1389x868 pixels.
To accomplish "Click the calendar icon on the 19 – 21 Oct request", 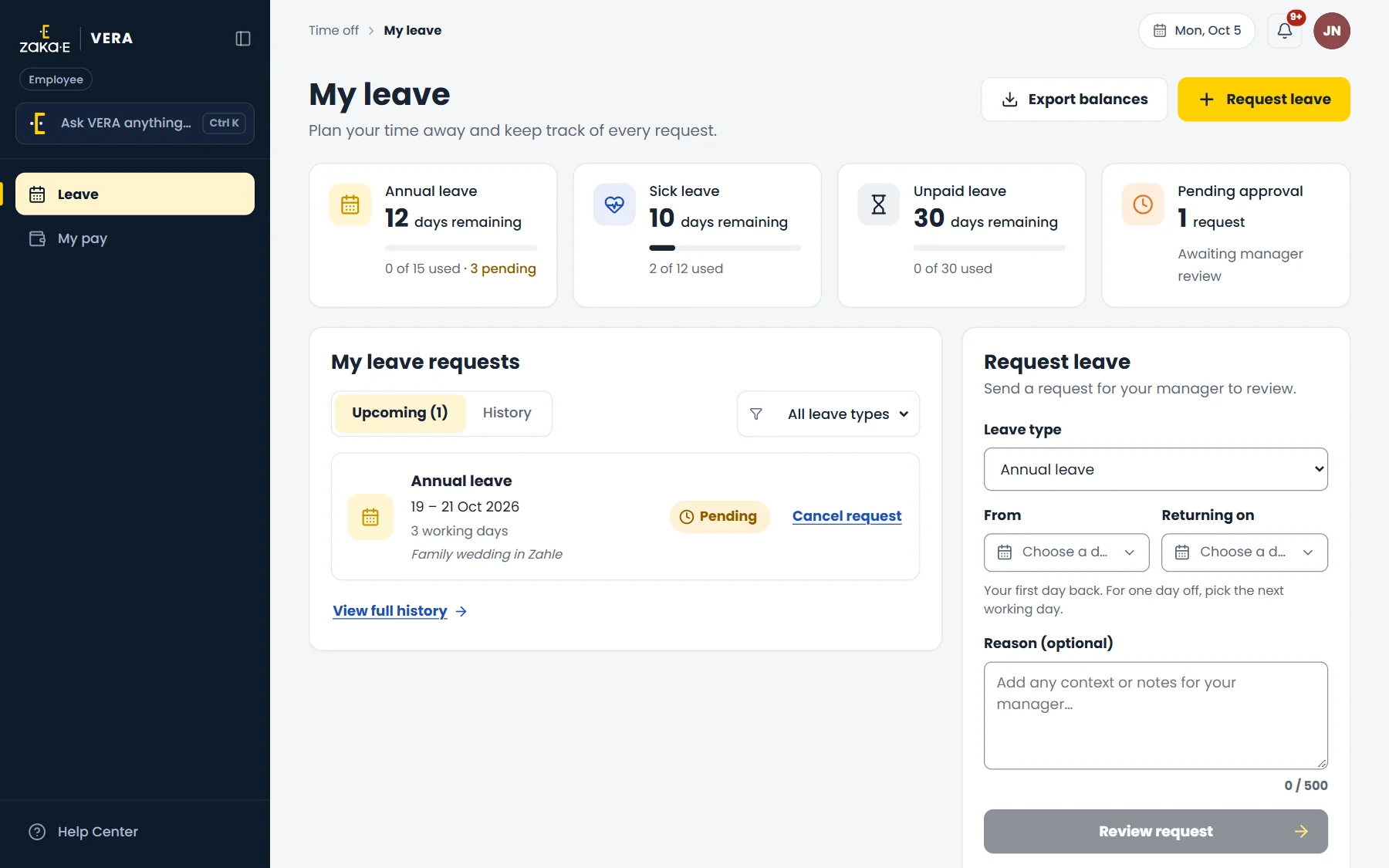I will (370, 517).
